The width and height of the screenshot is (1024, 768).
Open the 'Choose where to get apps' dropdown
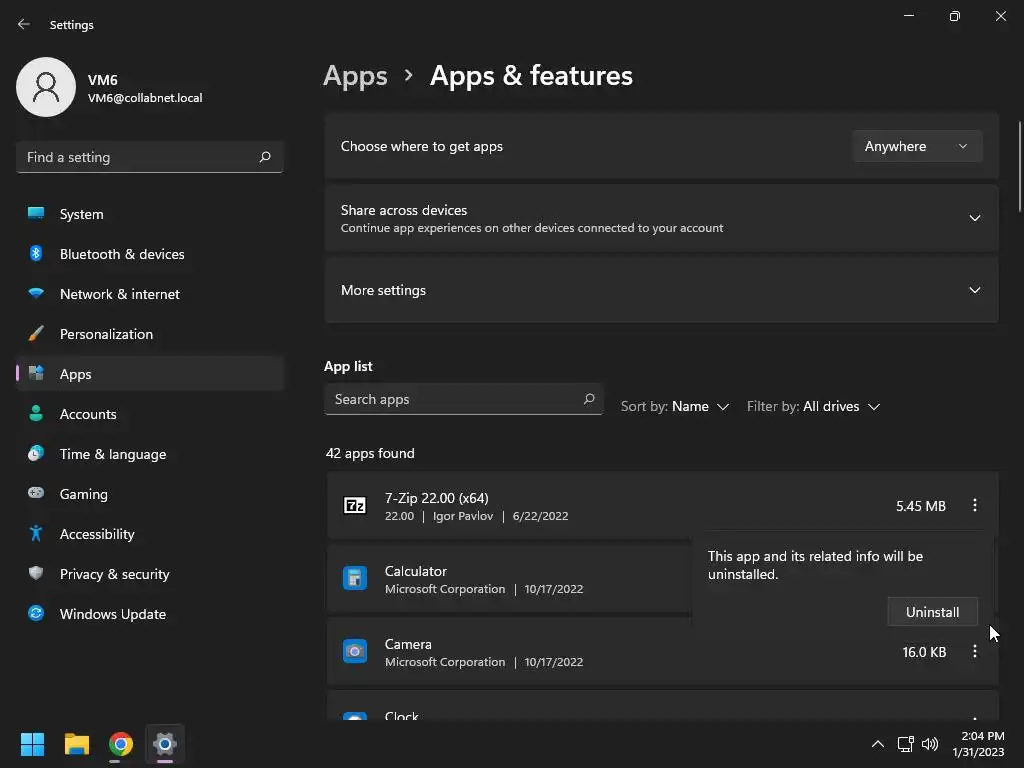(917, 146)
